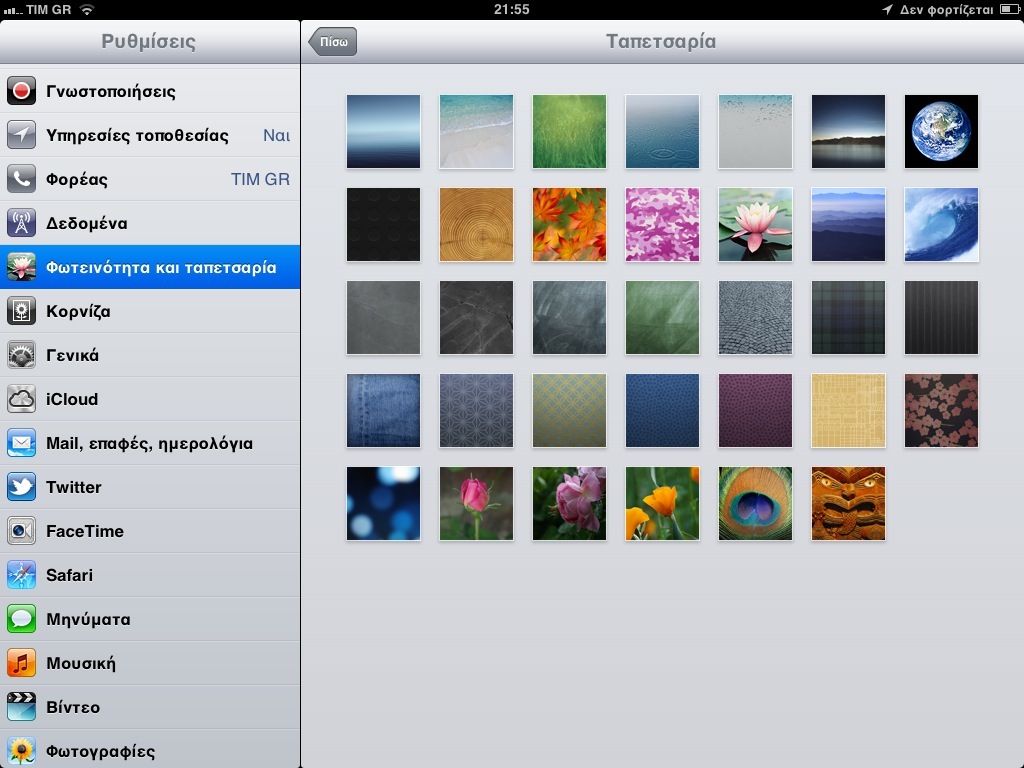Choose the Earth from space wallpaper
Image resolution: width=1024 pixels, height=768 pixels.
pyautogui.click(x=941, y=132)
